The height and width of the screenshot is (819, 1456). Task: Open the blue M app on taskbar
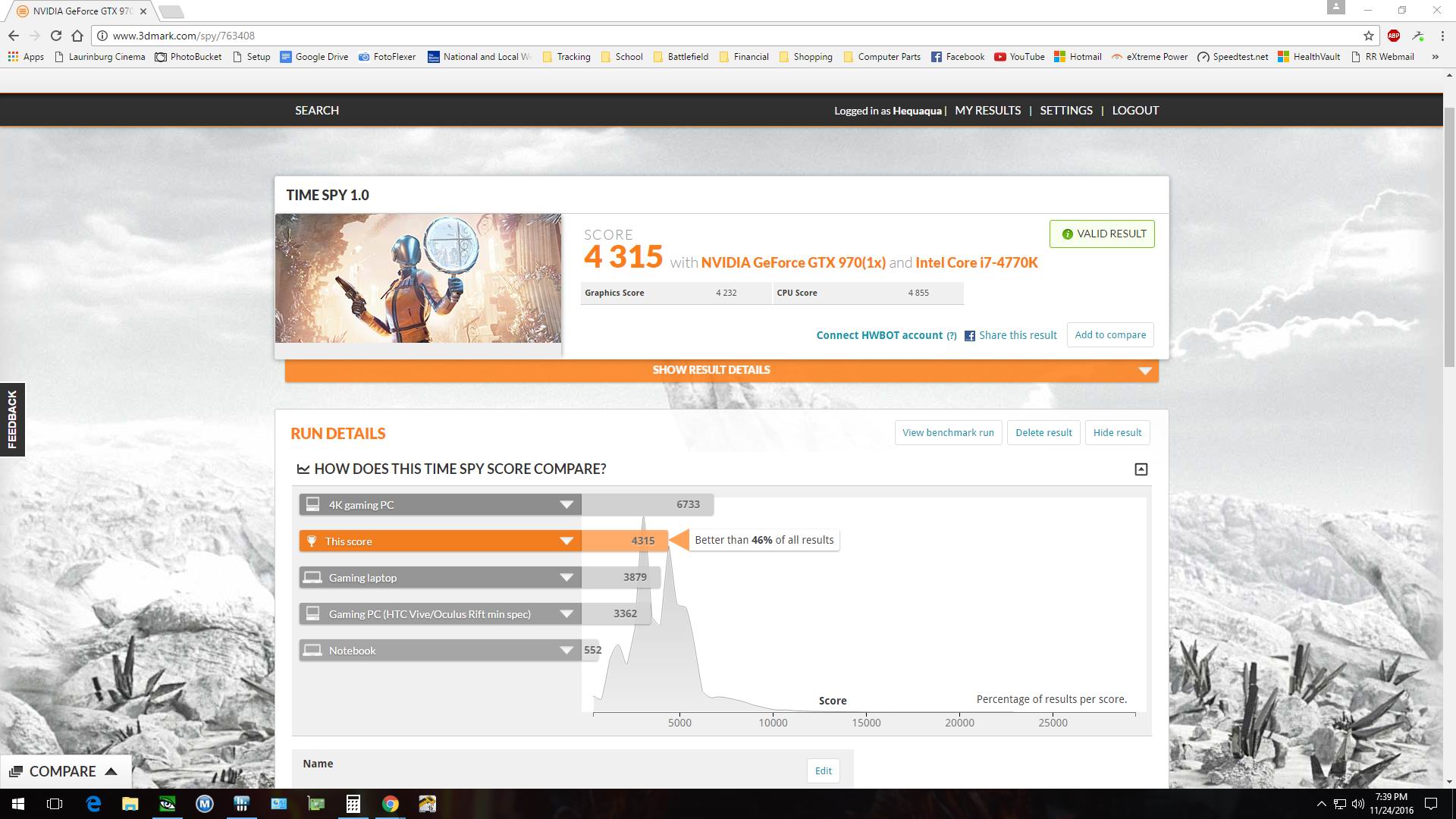point(205,804)
